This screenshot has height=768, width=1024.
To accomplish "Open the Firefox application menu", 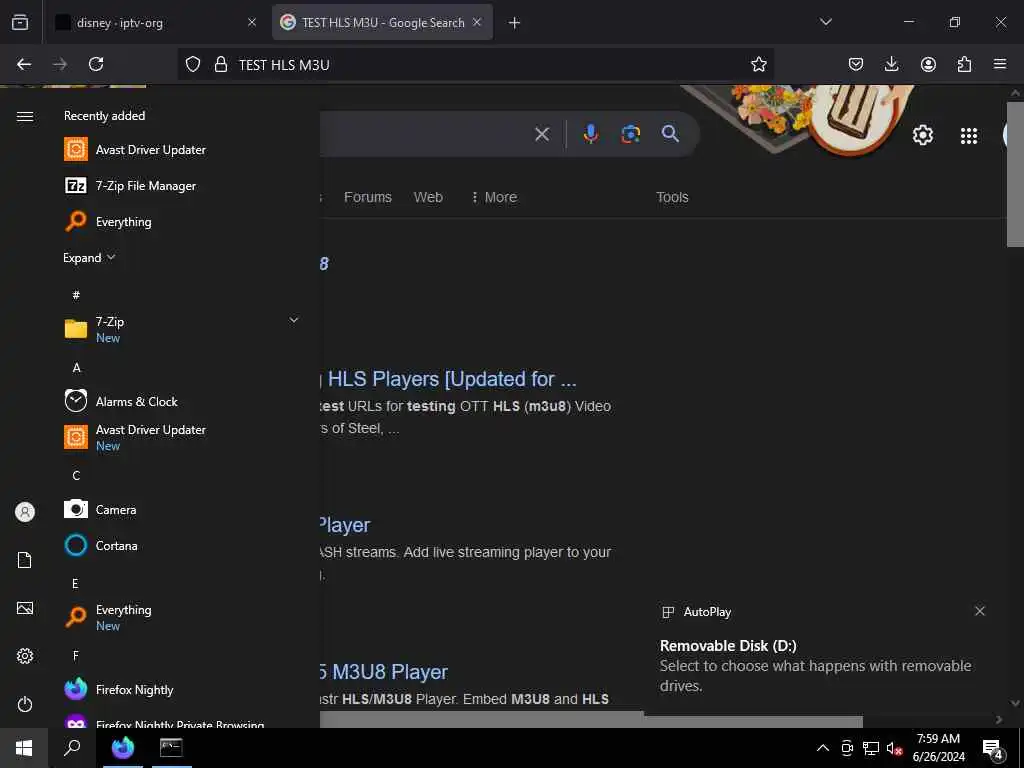I will (1000, 64).
